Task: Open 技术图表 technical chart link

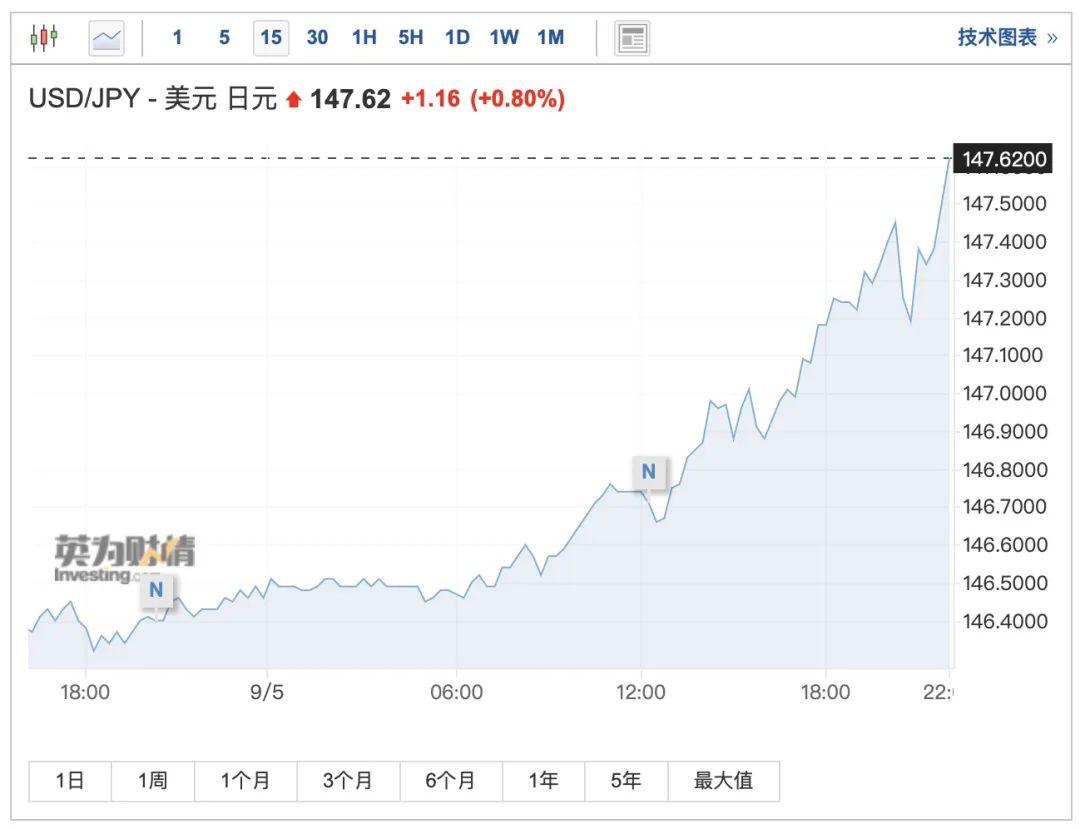Action: point(1007,37)
